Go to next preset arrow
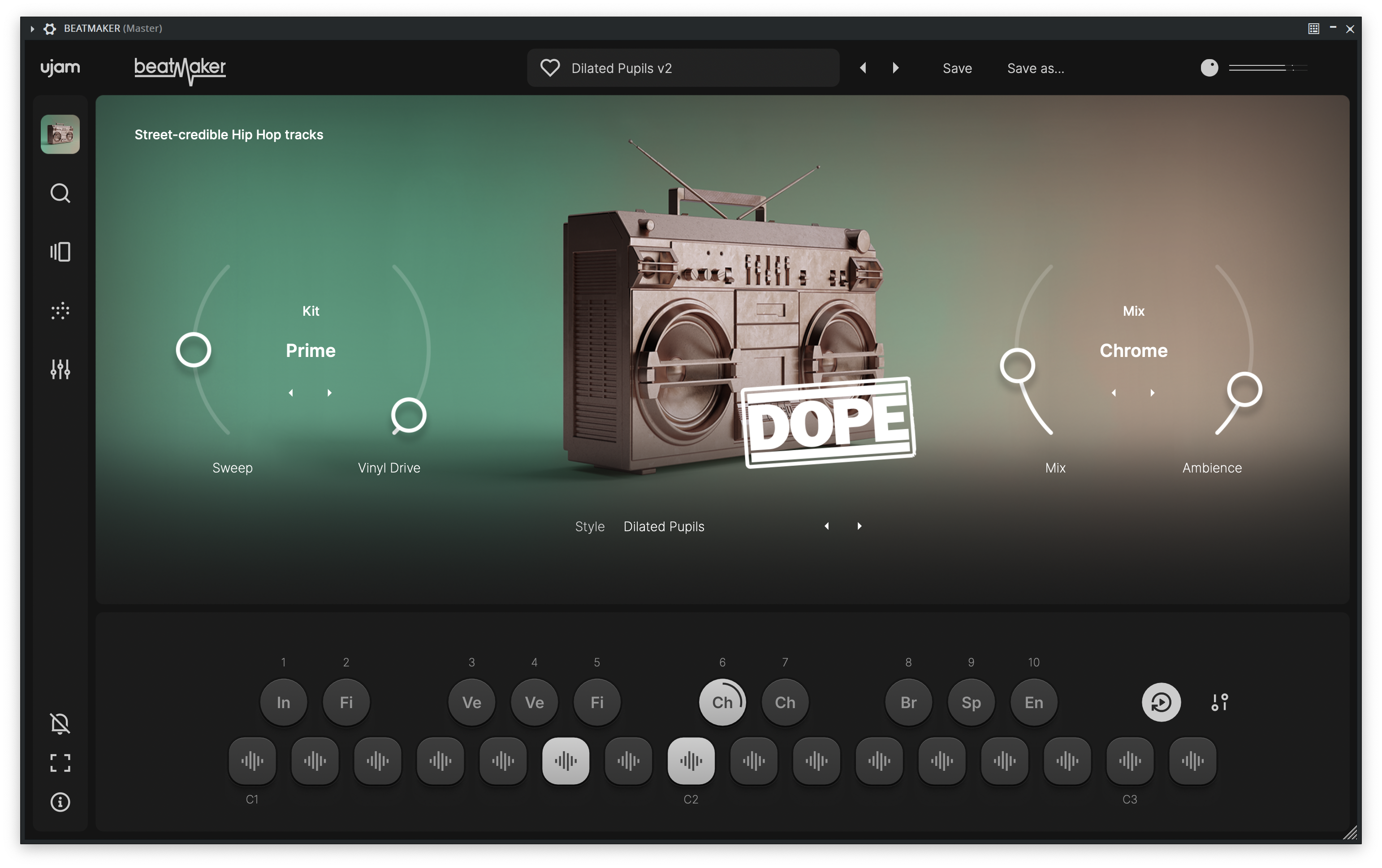This screenshot has height=868, width=1382. pyautogui.click(x=895, y=68)
